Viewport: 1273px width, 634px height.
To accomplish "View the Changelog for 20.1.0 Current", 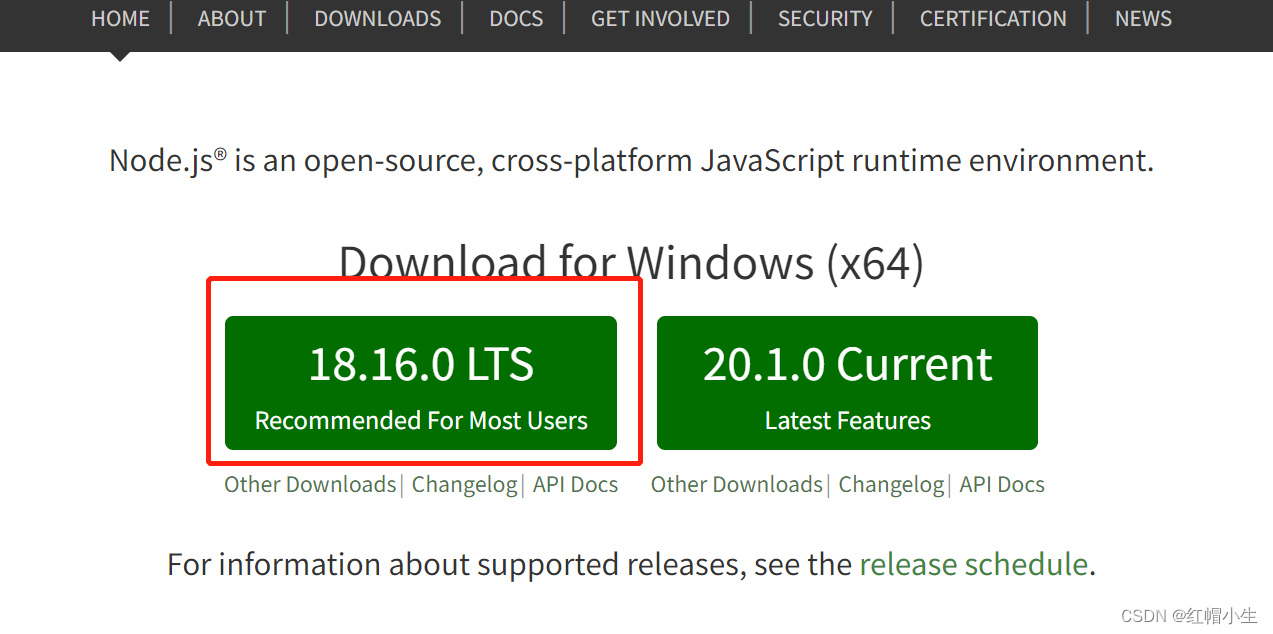I will coord(891,485).
